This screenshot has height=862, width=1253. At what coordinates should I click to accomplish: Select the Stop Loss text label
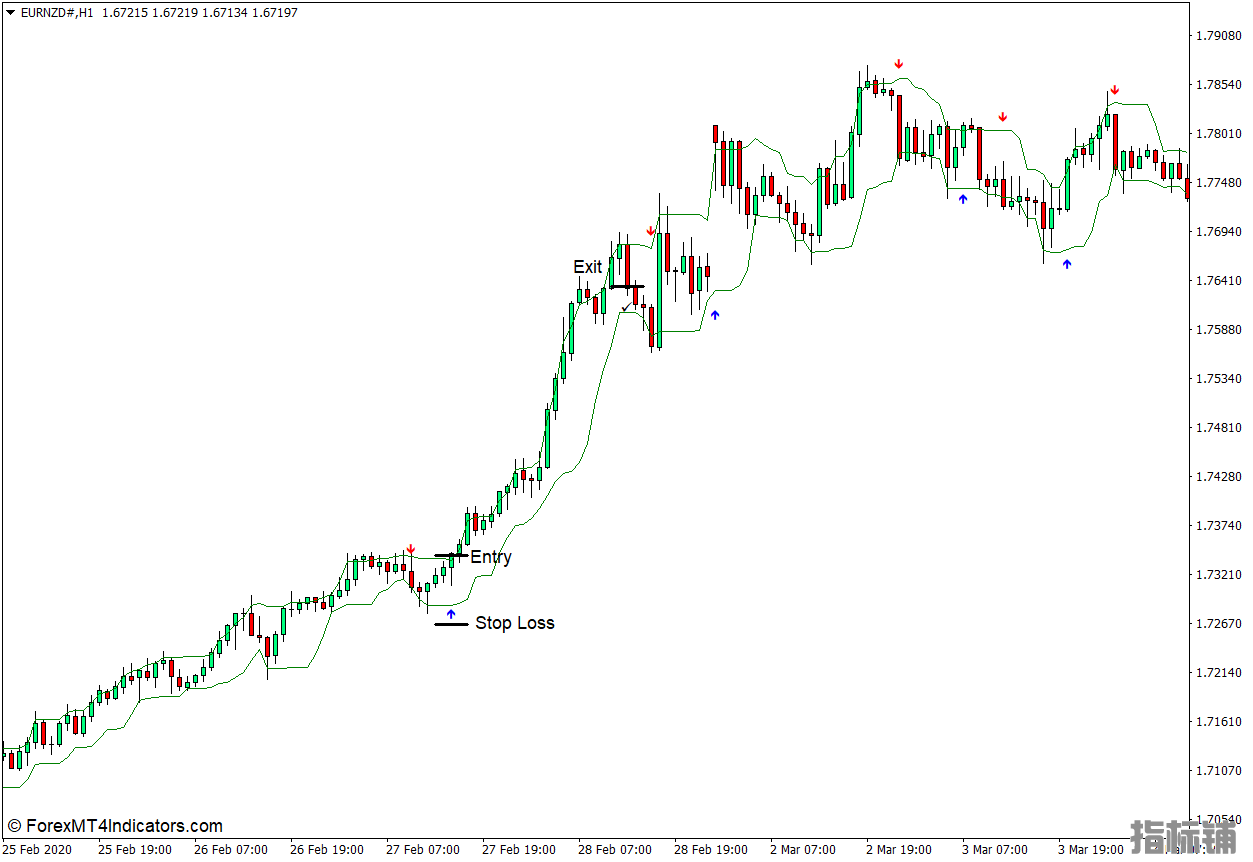point(514,623)
